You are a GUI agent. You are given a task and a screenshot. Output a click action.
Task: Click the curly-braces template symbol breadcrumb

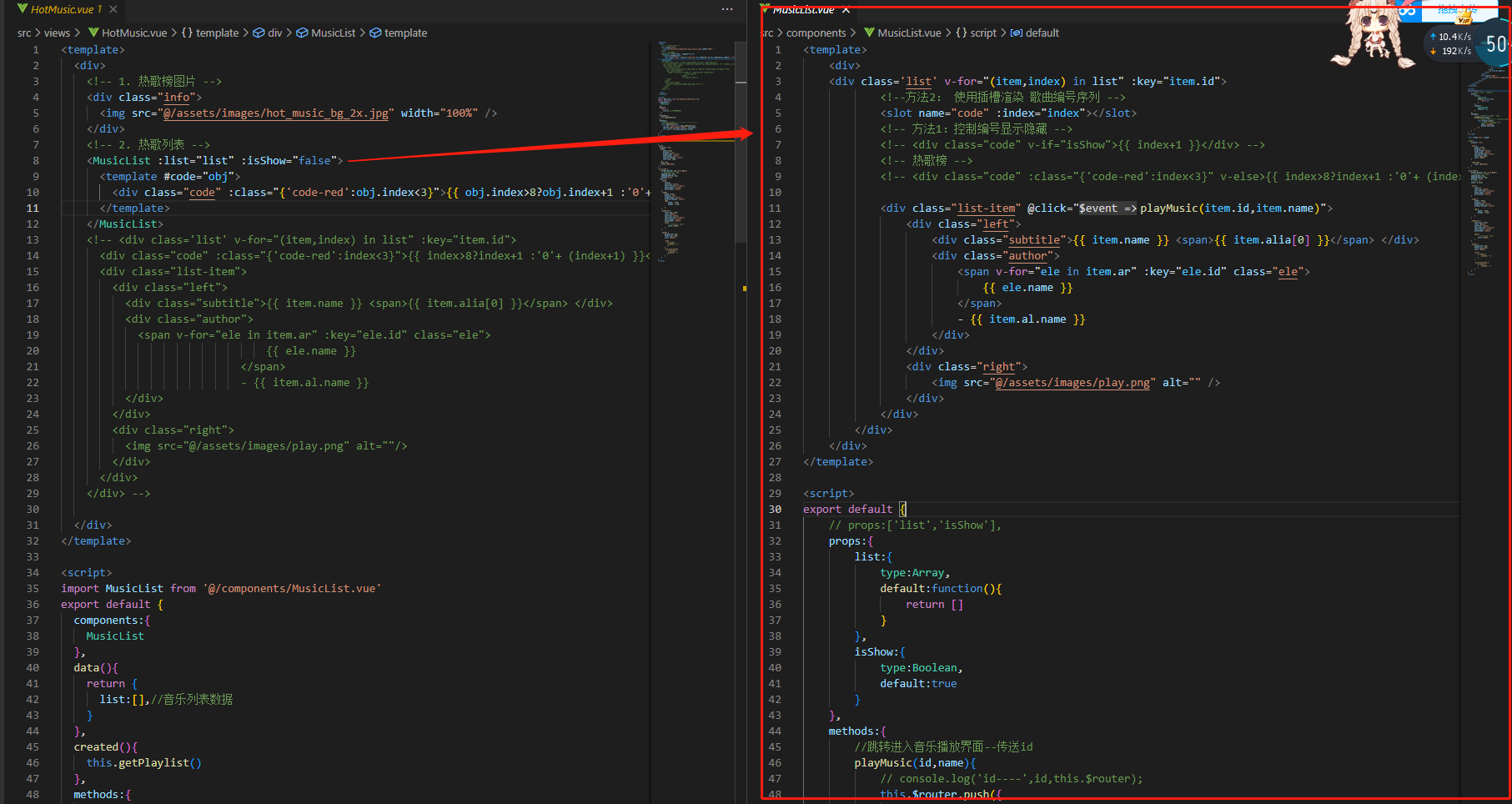click(210, 33)
